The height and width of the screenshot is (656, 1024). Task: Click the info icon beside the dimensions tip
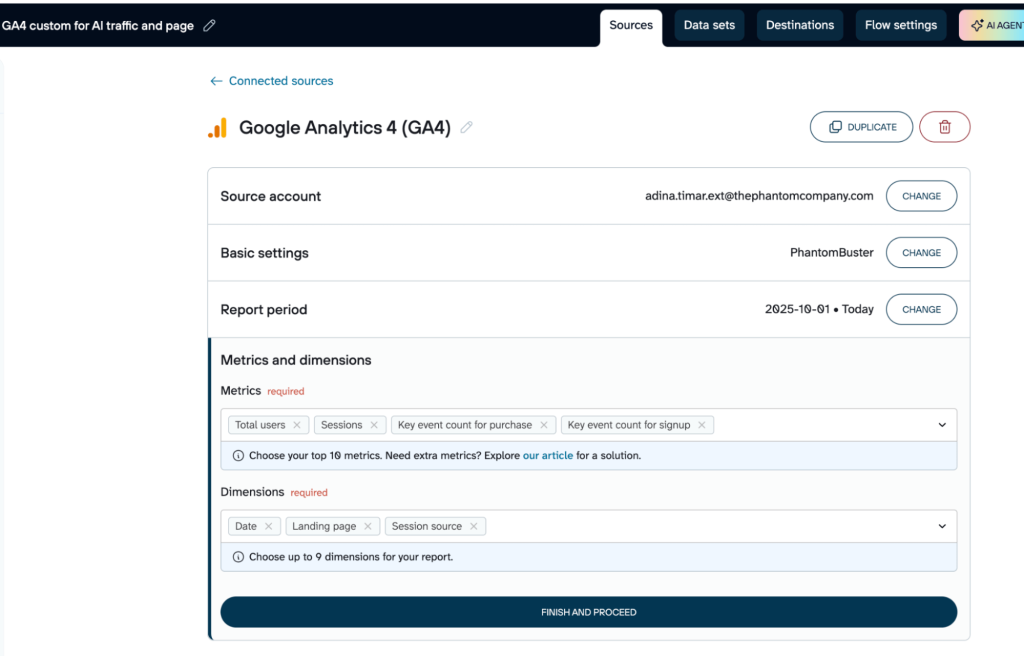click(x=237, y=559)
